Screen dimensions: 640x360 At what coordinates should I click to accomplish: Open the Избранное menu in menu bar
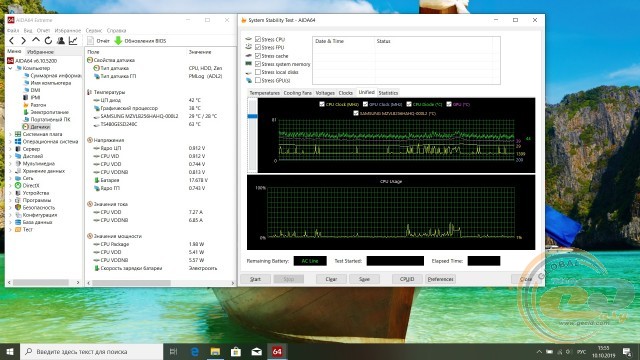point(68,31)
